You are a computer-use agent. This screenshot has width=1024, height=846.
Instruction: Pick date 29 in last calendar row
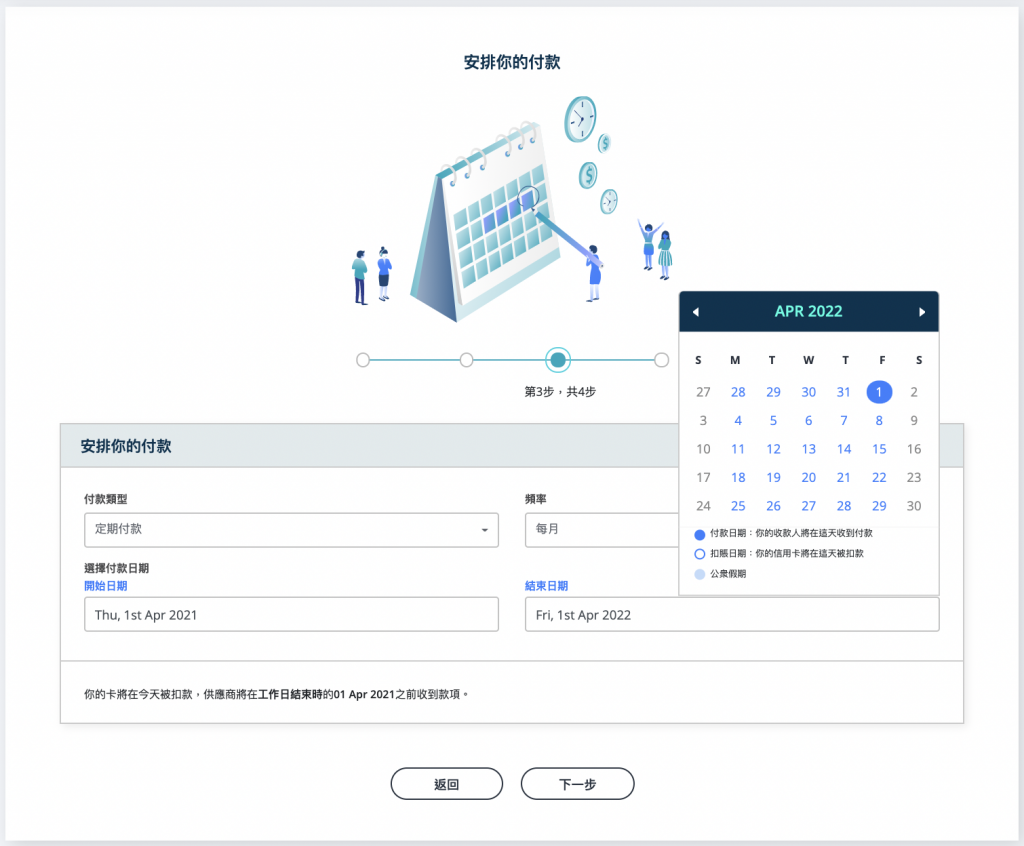(x=879, y=506)
